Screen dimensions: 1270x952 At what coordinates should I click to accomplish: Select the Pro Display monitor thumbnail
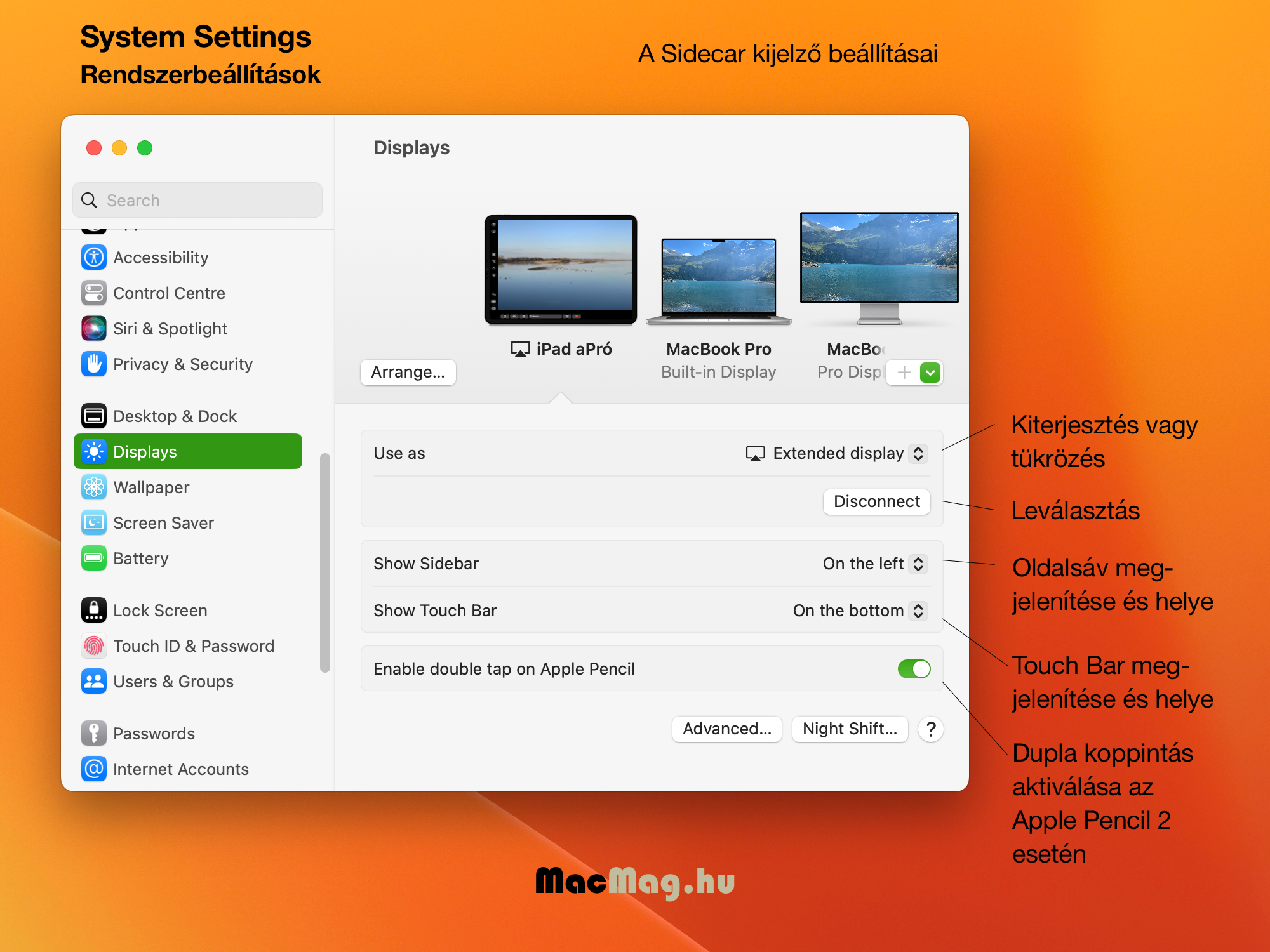click(879, 268)
